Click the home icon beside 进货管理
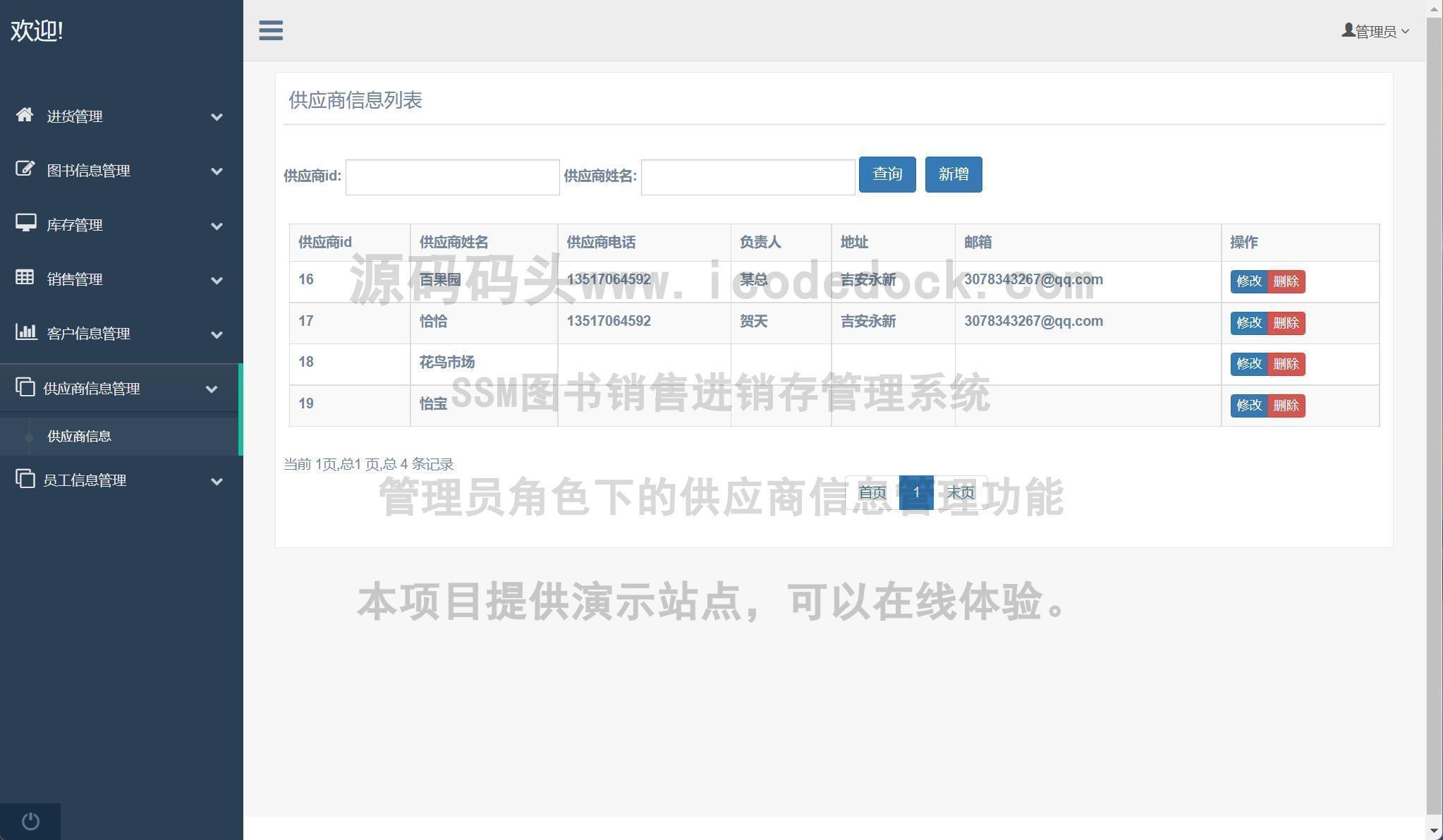The image size is (1443, 840). (25, 115)
